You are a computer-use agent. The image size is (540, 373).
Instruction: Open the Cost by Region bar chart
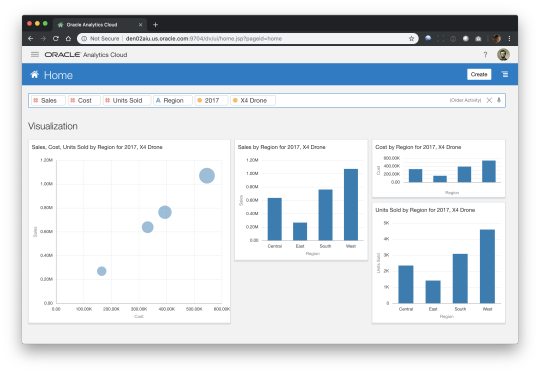click(438, 169)
